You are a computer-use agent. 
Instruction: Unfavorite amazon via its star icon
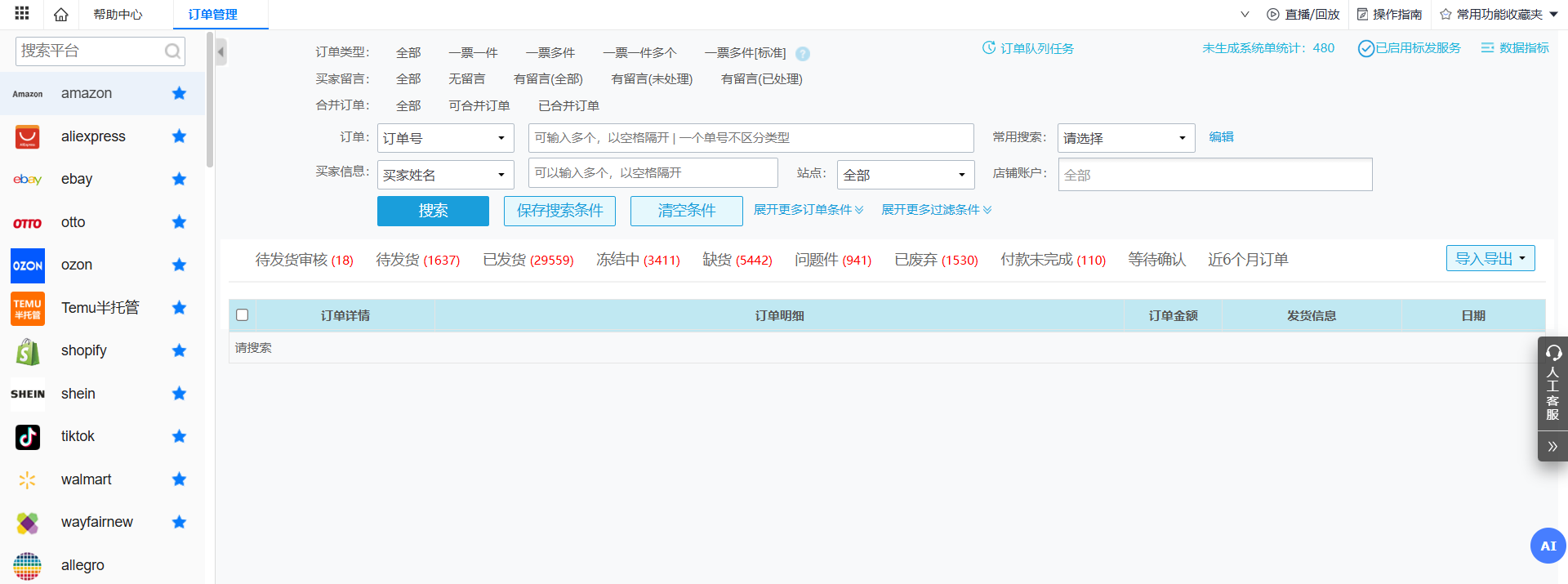179,93
